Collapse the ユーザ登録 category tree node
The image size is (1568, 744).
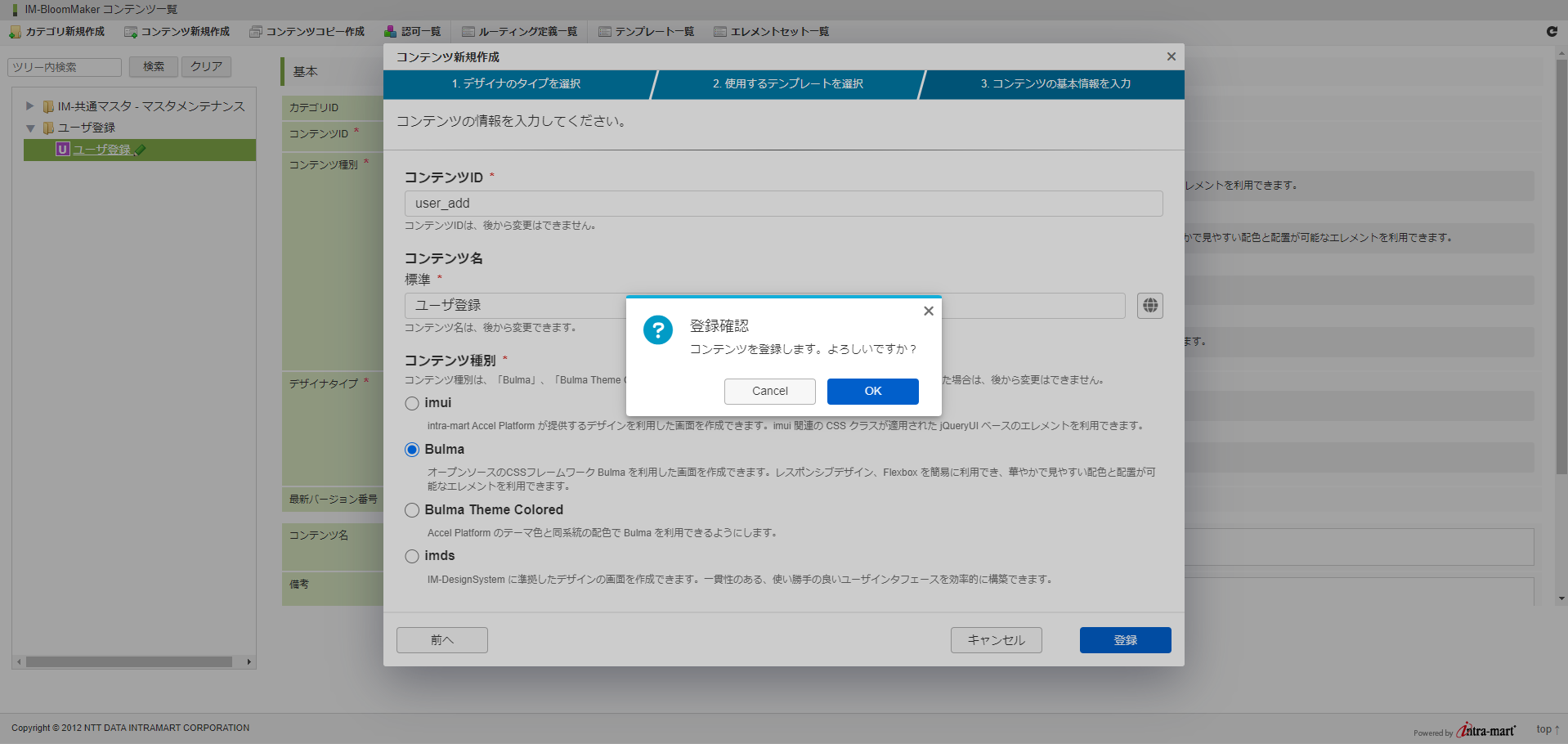point(30,128)
